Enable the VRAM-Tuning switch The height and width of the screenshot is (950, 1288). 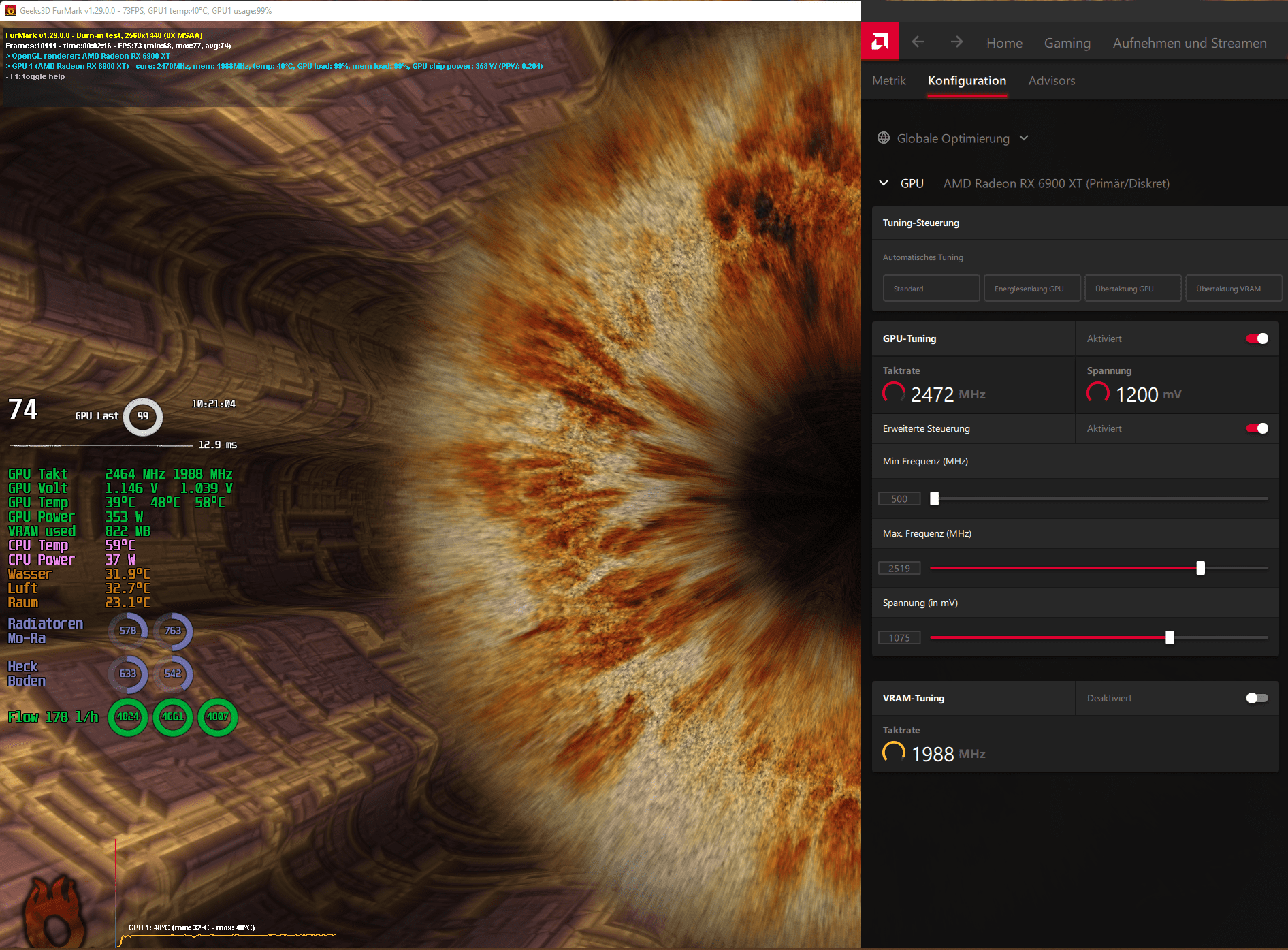tap(1257, 698)
